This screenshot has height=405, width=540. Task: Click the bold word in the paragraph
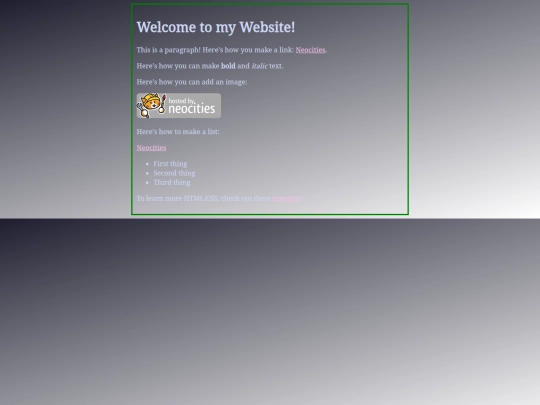tap(228, 66)
